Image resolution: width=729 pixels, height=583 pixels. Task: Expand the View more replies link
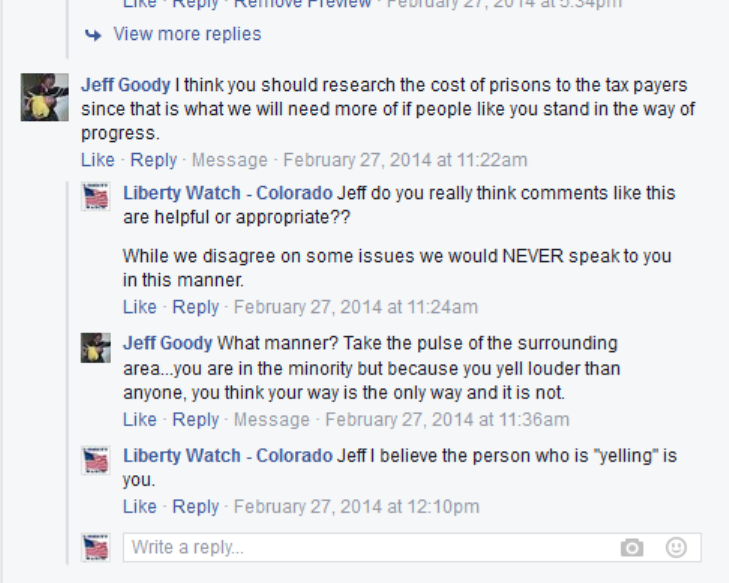coord(187,34)
